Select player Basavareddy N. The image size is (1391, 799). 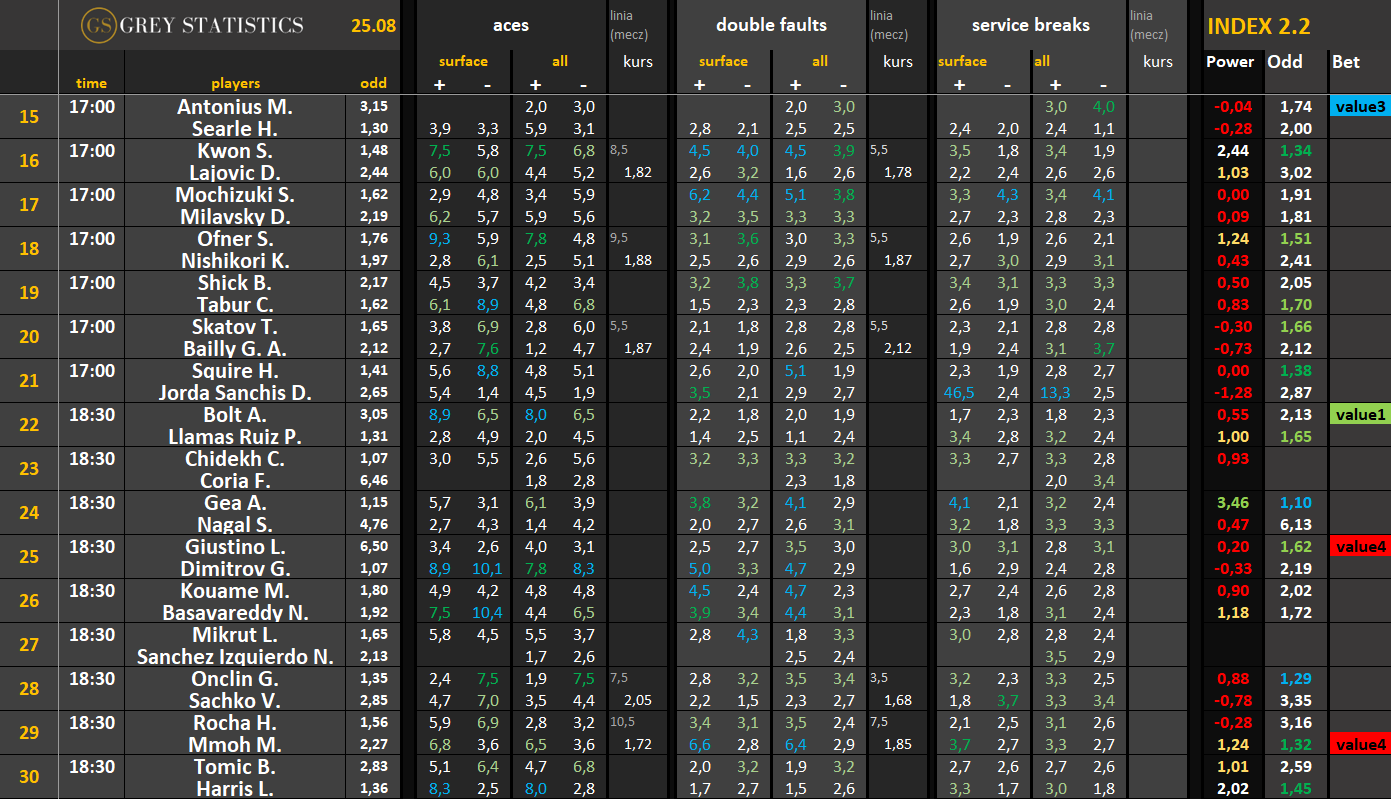point(235,612)
